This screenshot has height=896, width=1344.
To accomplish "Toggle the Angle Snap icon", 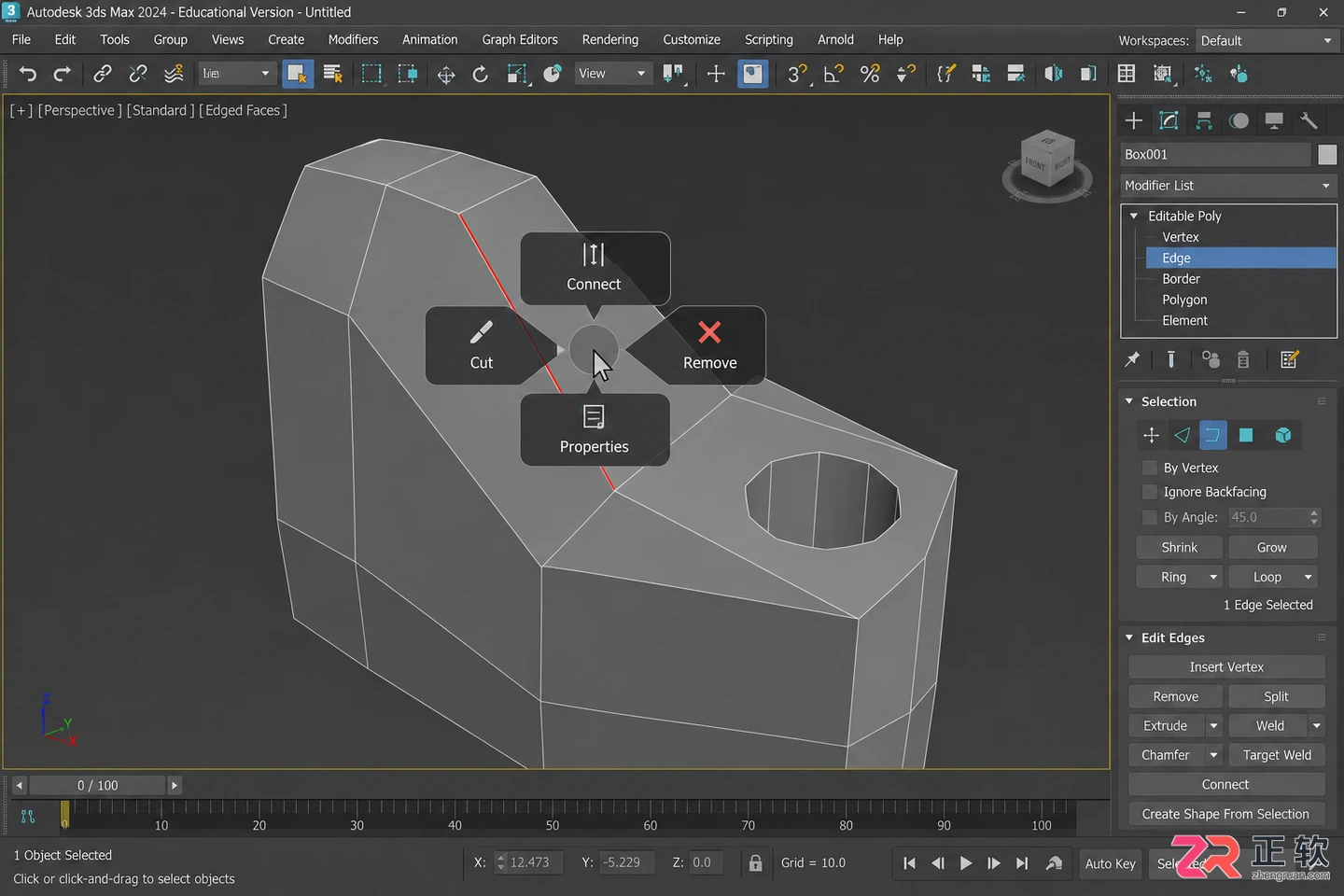I will click(x=833, y=74).
